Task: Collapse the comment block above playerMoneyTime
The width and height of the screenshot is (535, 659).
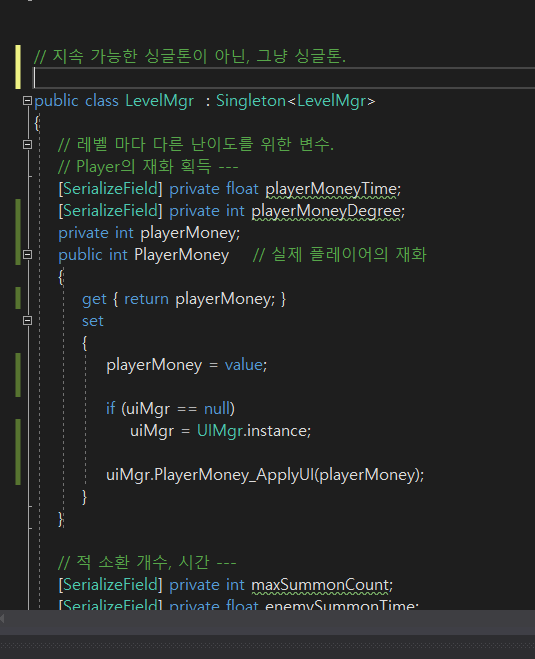Action: pyautogui.click(x=27, y=145)
